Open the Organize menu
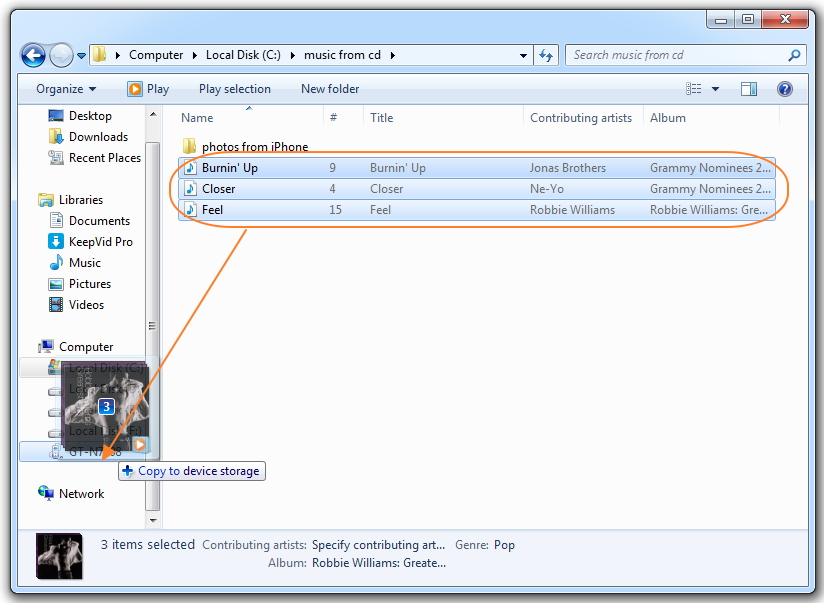 (66, 89)
